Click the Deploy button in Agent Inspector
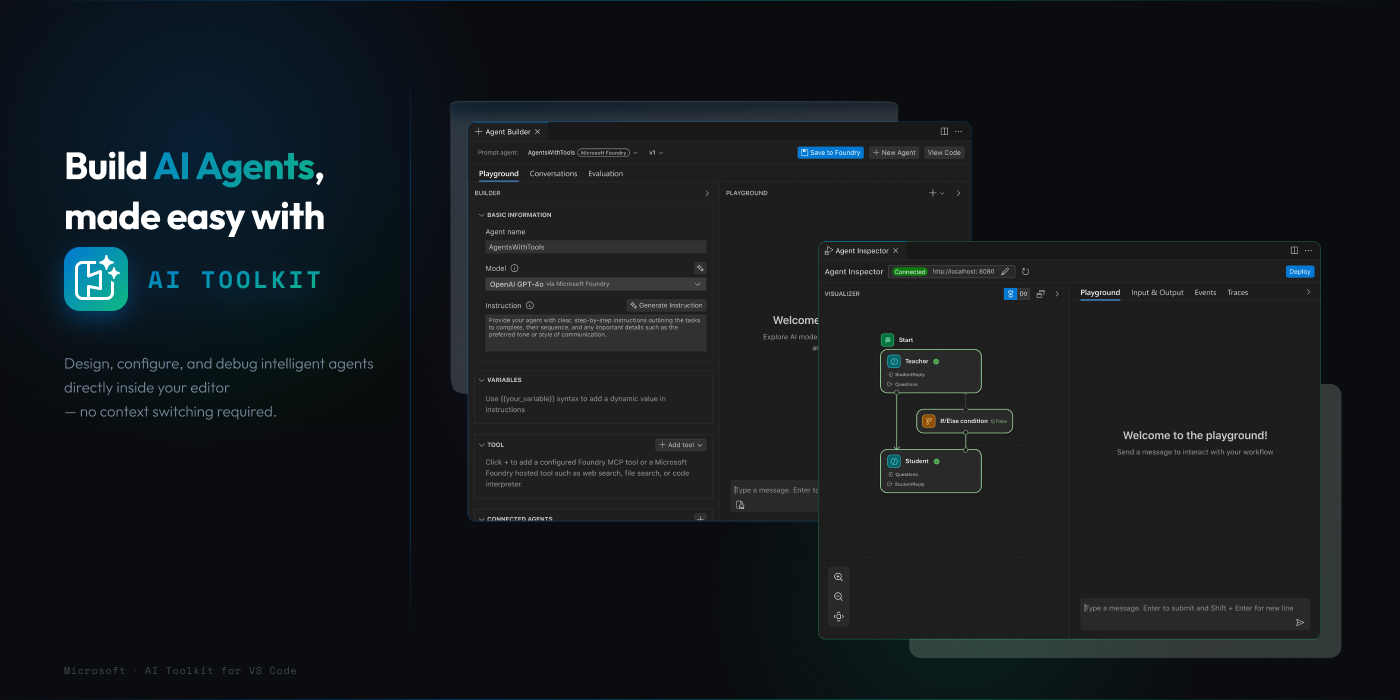 (1299, 271)
